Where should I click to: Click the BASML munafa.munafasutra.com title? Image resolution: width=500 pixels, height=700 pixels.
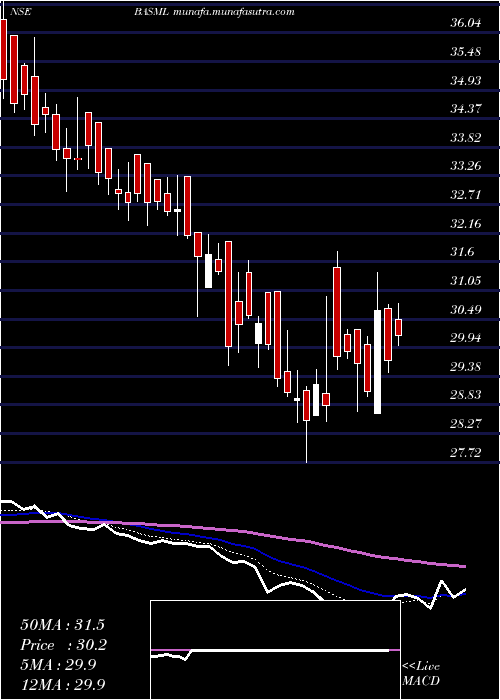coord(214,12)
